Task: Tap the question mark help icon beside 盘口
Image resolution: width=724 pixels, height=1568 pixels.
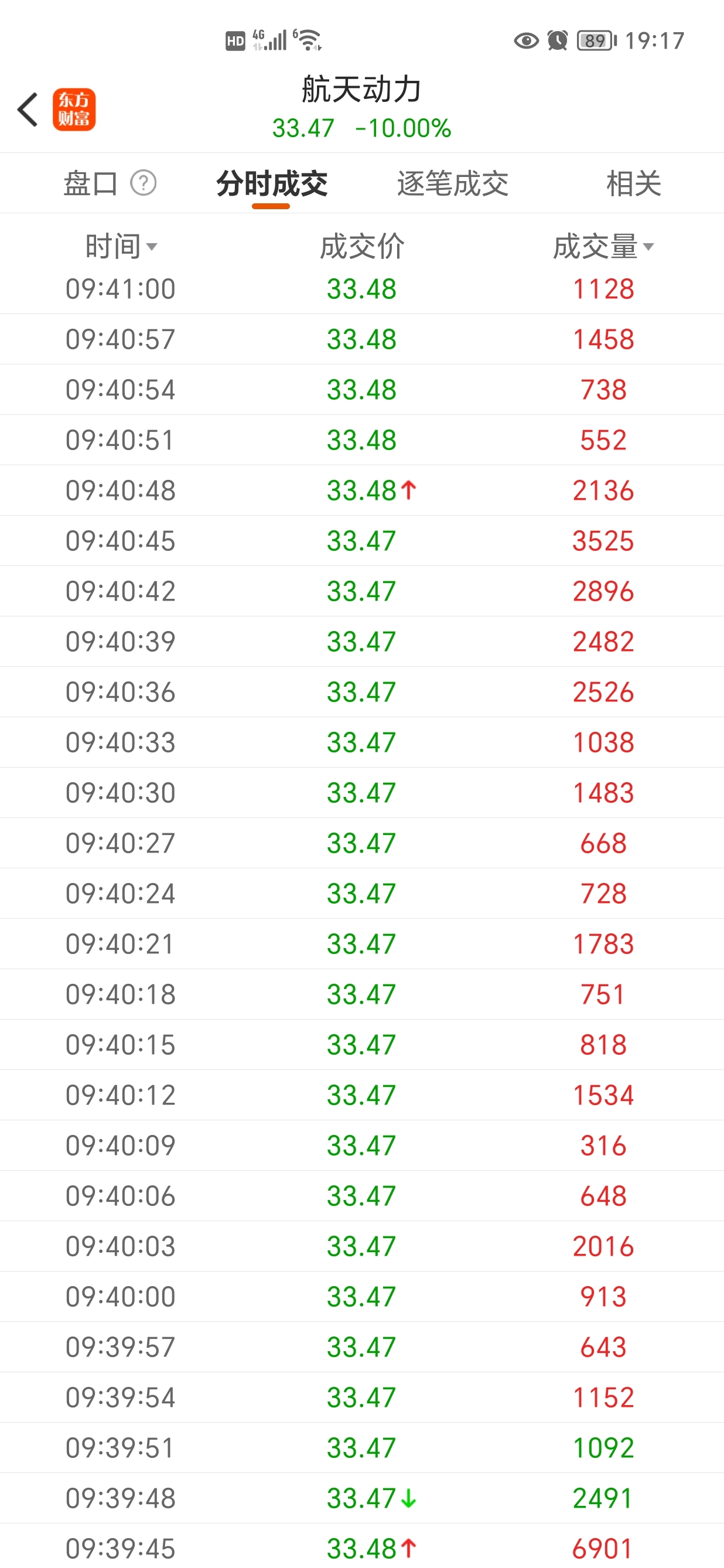Action: point(144,183)
